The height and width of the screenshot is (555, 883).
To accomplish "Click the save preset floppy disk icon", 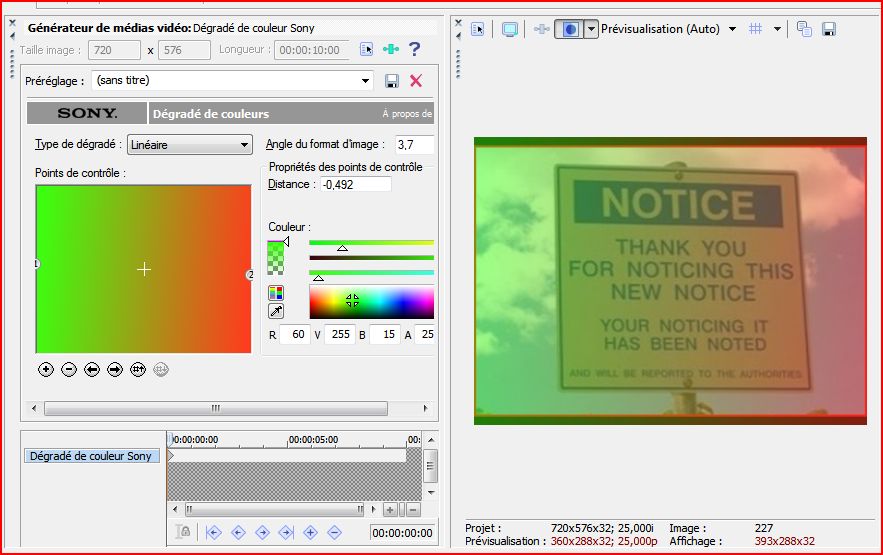I will tap(392, 81).
